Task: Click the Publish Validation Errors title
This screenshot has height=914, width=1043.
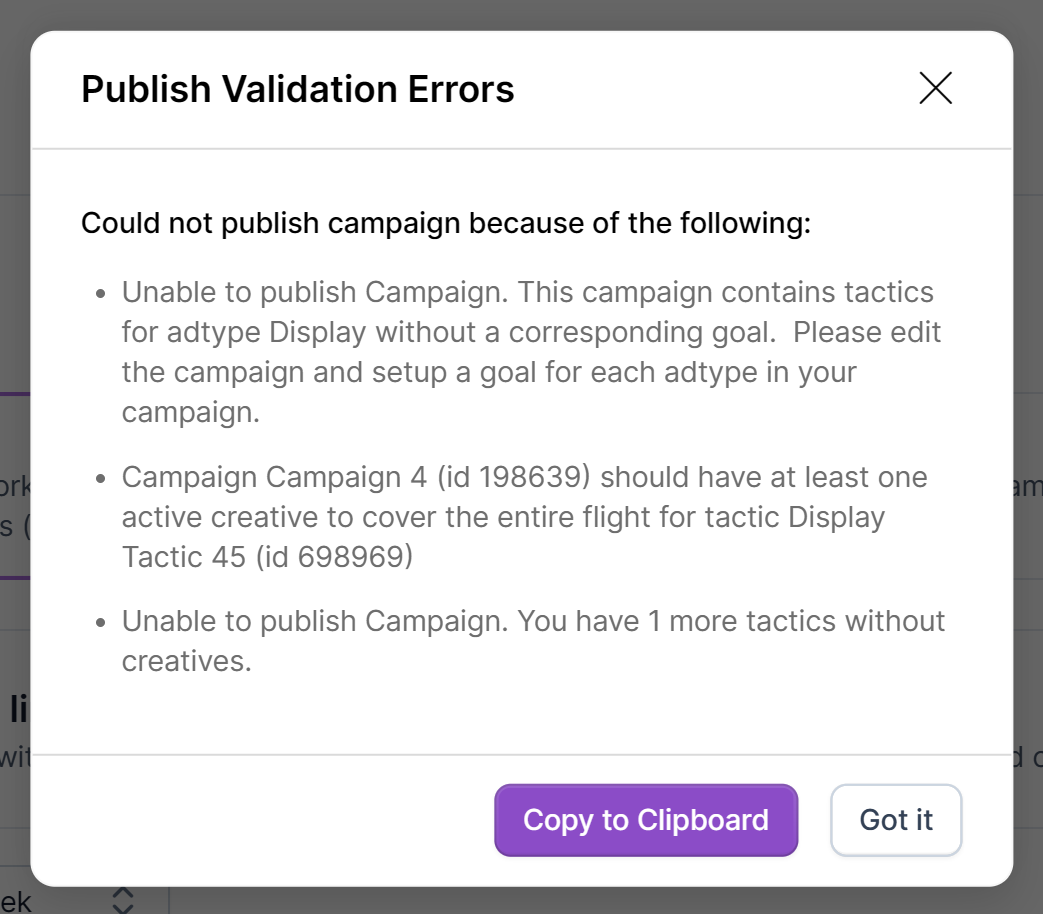Action: tap(297, 89)
